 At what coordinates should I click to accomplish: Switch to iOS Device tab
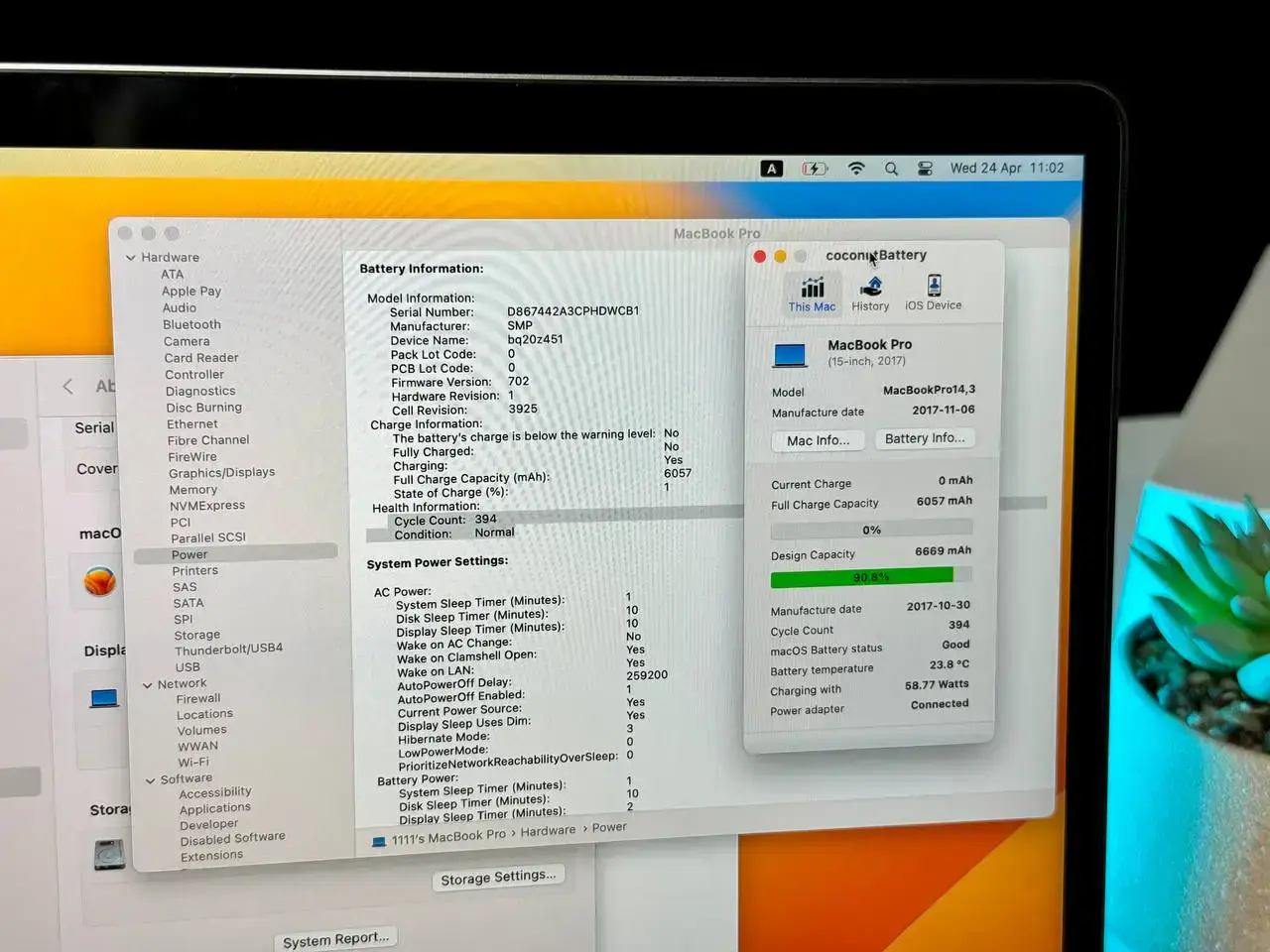pyautogui.click(x=934, y=293)
